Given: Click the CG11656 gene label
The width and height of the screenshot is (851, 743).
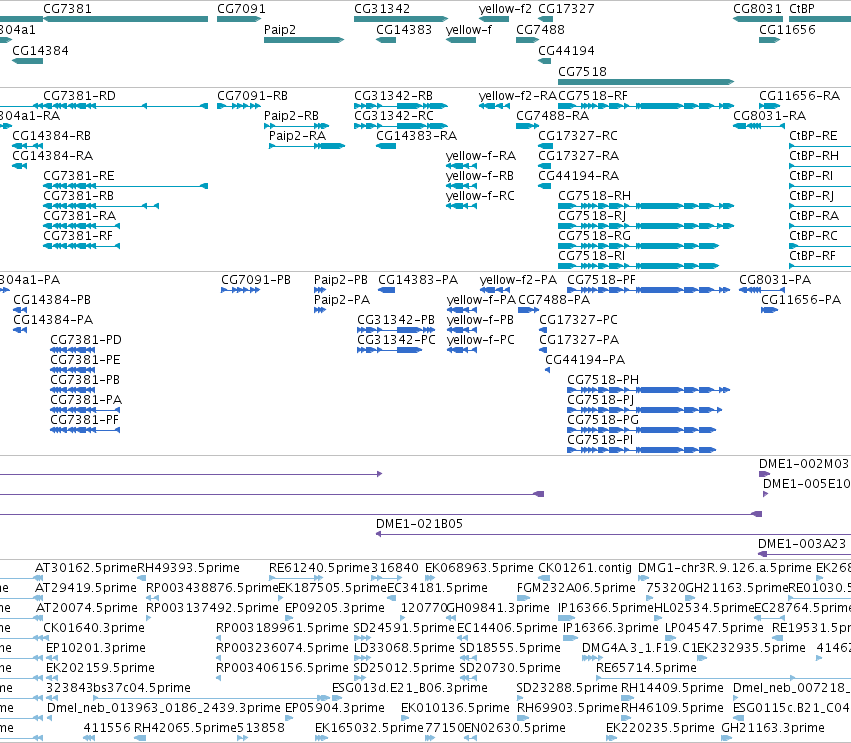Looking at the screenshot, I should coord(787,29).
